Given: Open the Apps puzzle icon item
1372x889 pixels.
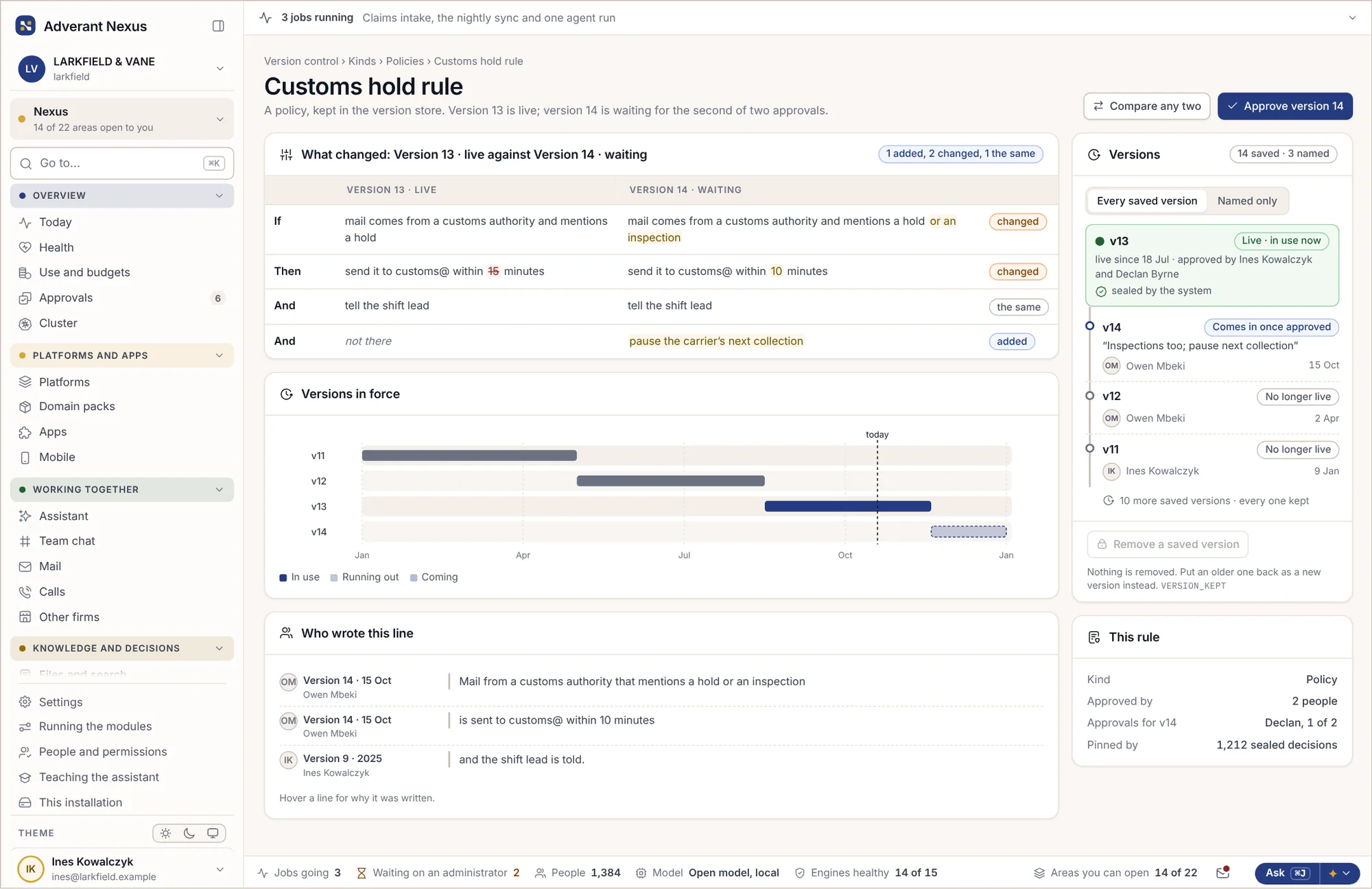Looking at the screenshot, I should pyautogui.click(x=122, y=432).
